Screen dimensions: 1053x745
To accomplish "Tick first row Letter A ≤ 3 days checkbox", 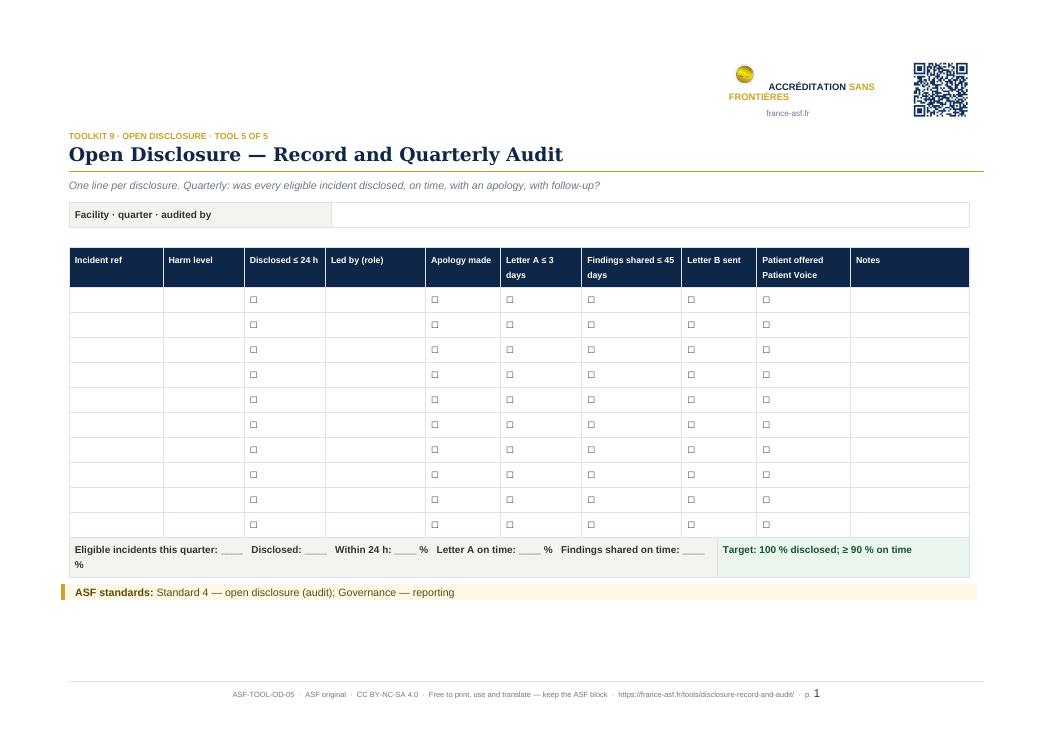I will [510, 300].
